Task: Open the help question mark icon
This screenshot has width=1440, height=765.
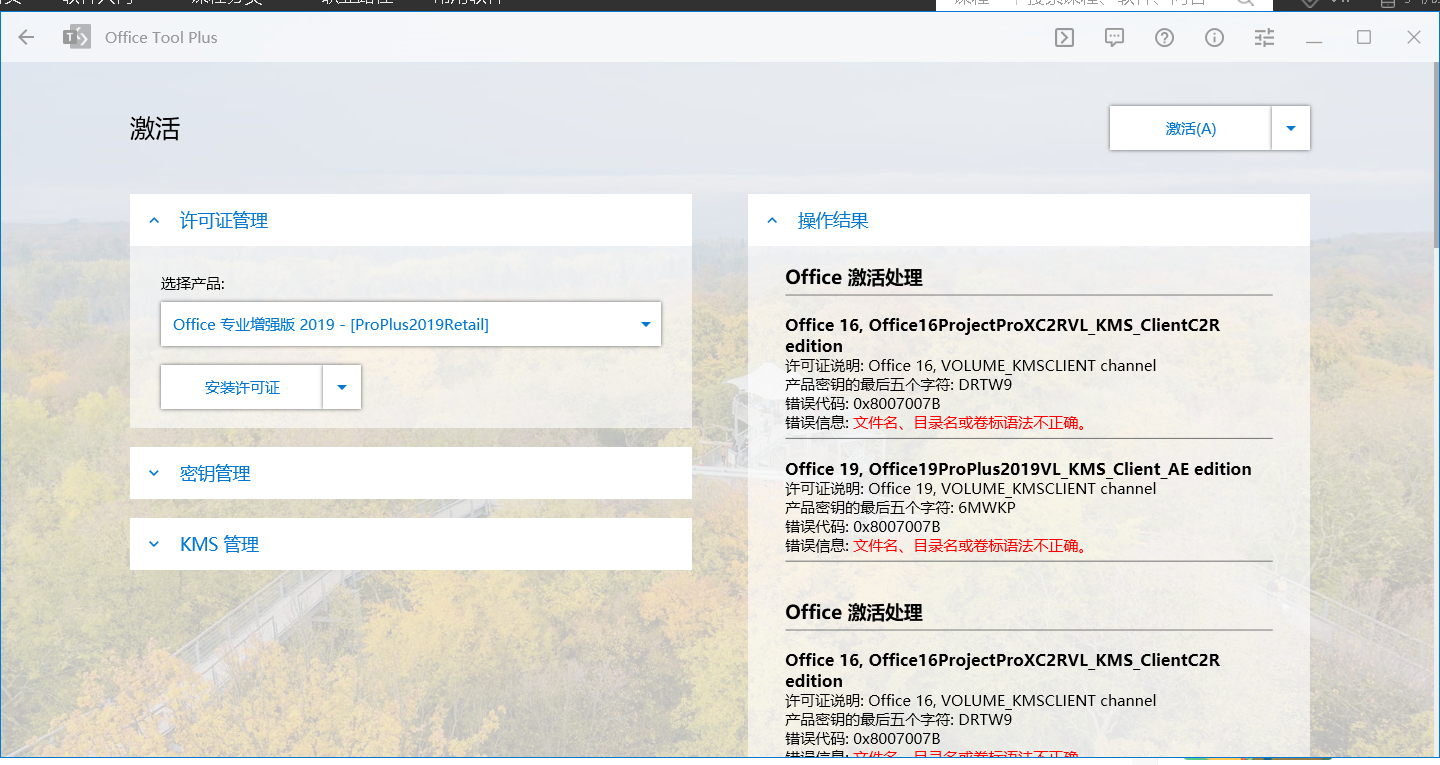Action: click(1164, 38)
